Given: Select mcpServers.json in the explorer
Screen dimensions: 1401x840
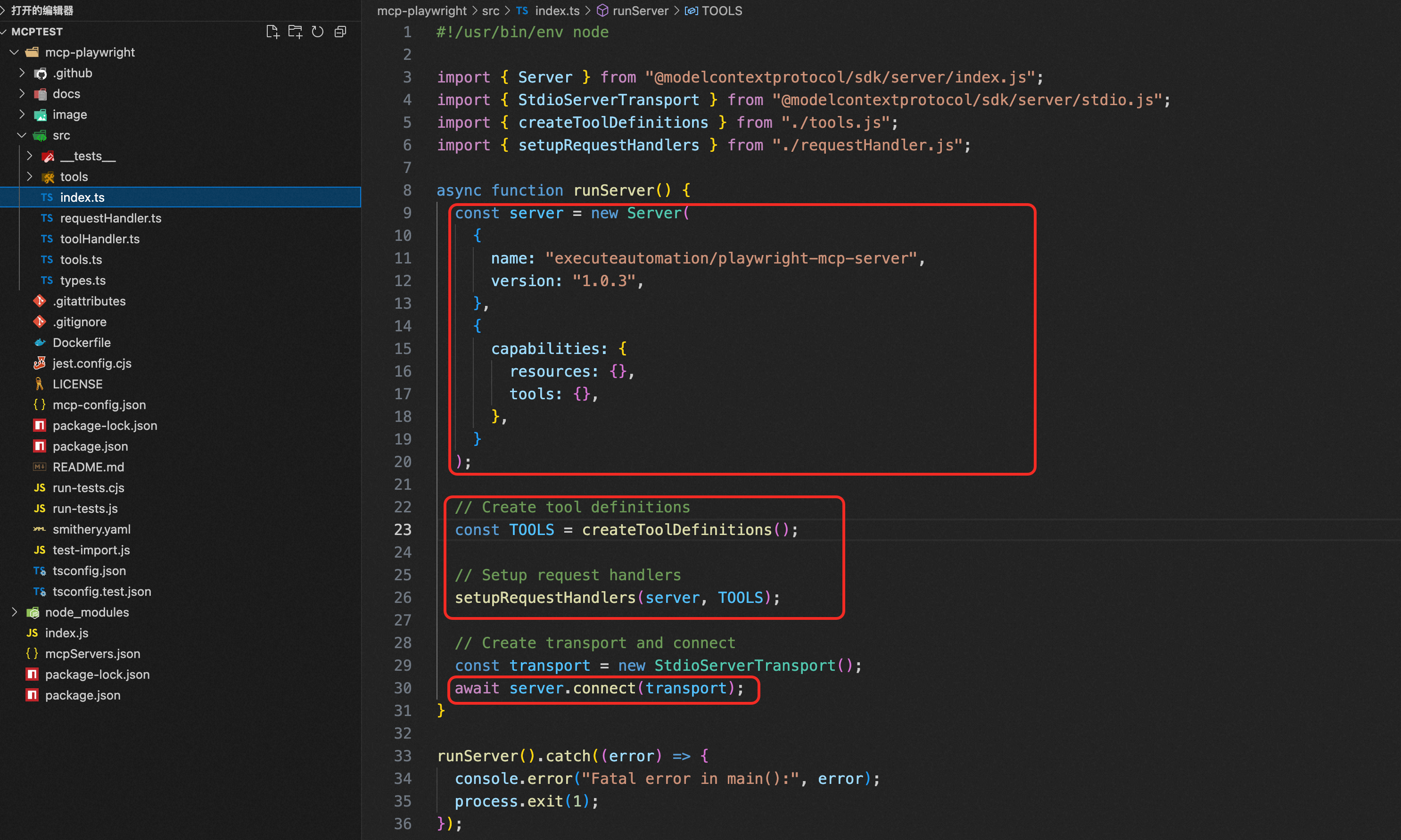Looking at the screenshot, I should 92,654.
